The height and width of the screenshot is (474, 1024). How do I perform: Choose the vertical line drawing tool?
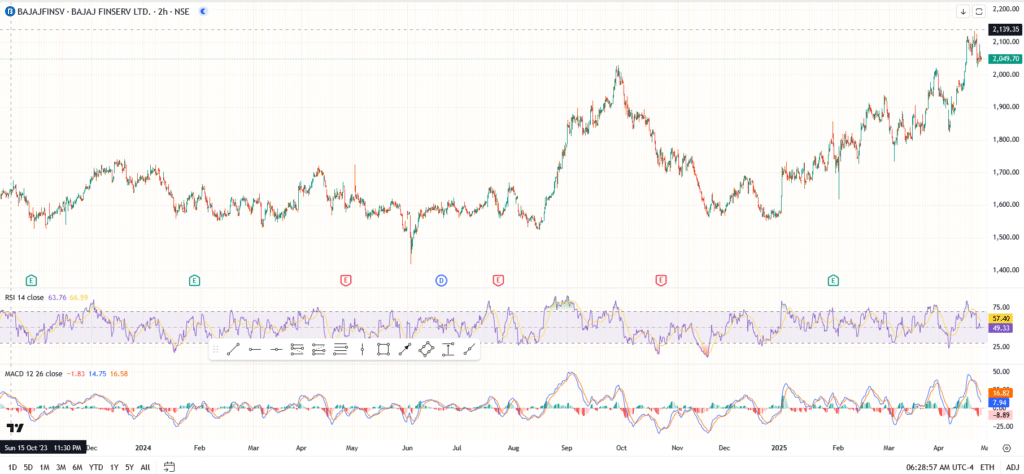coord(361,350)
